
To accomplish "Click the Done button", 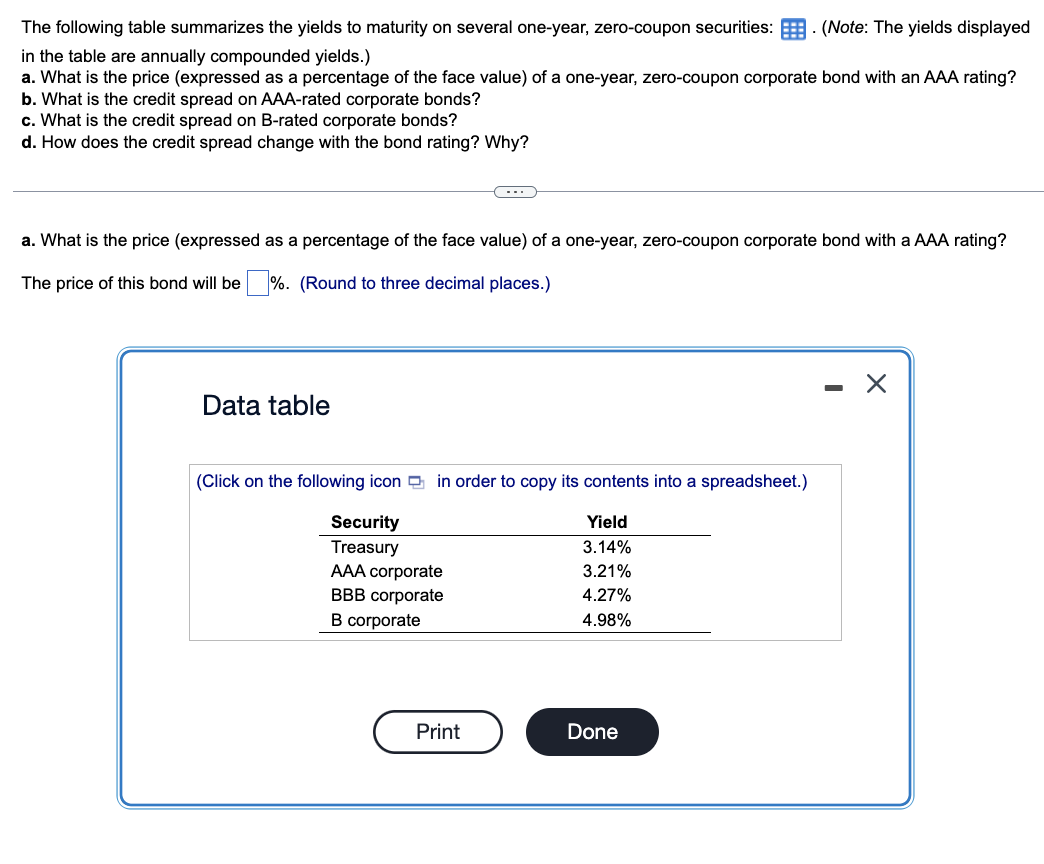I will pyautogui.click(x=592, y=732).
